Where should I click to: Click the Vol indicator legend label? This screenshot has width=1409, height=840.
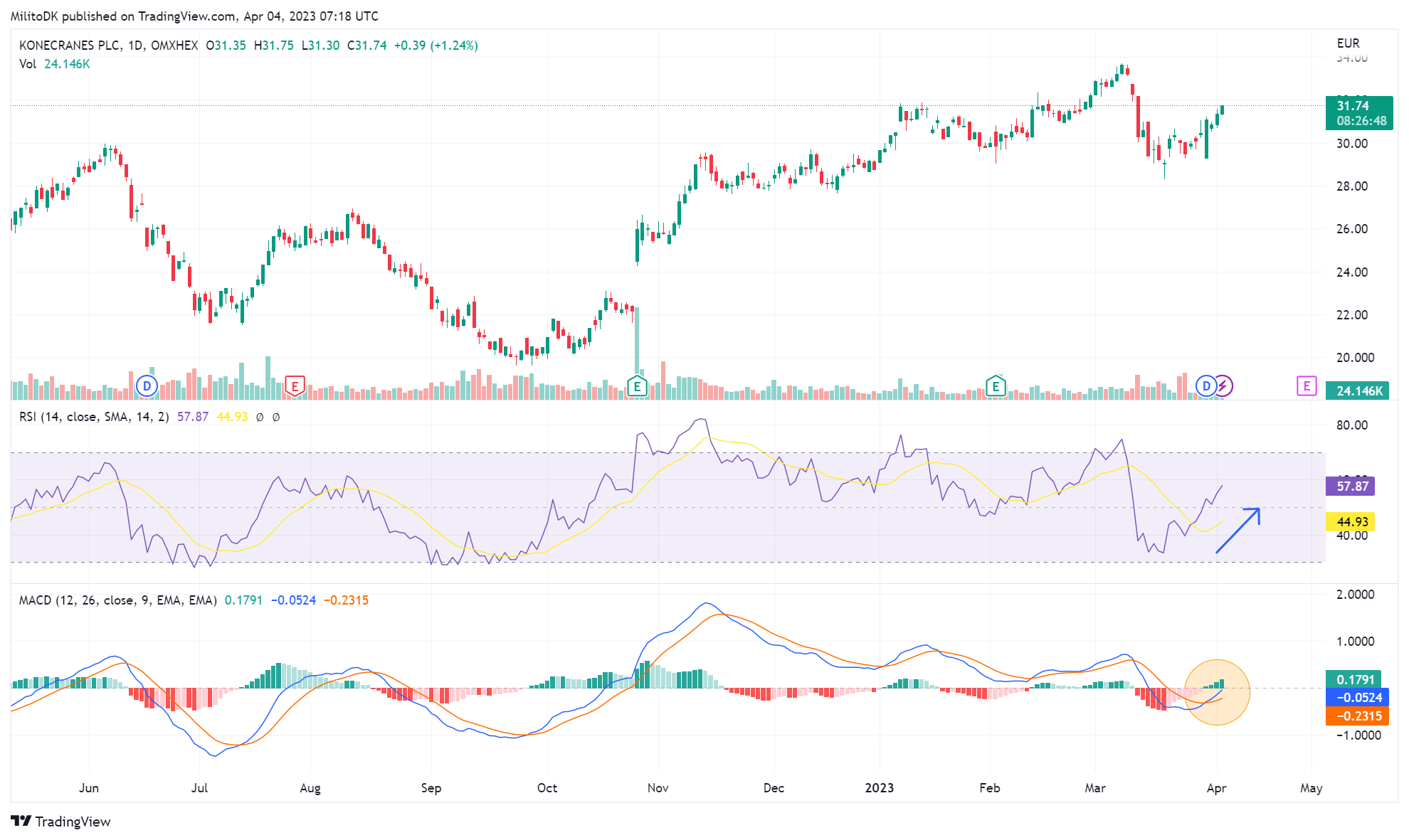(x=28, y=64)
